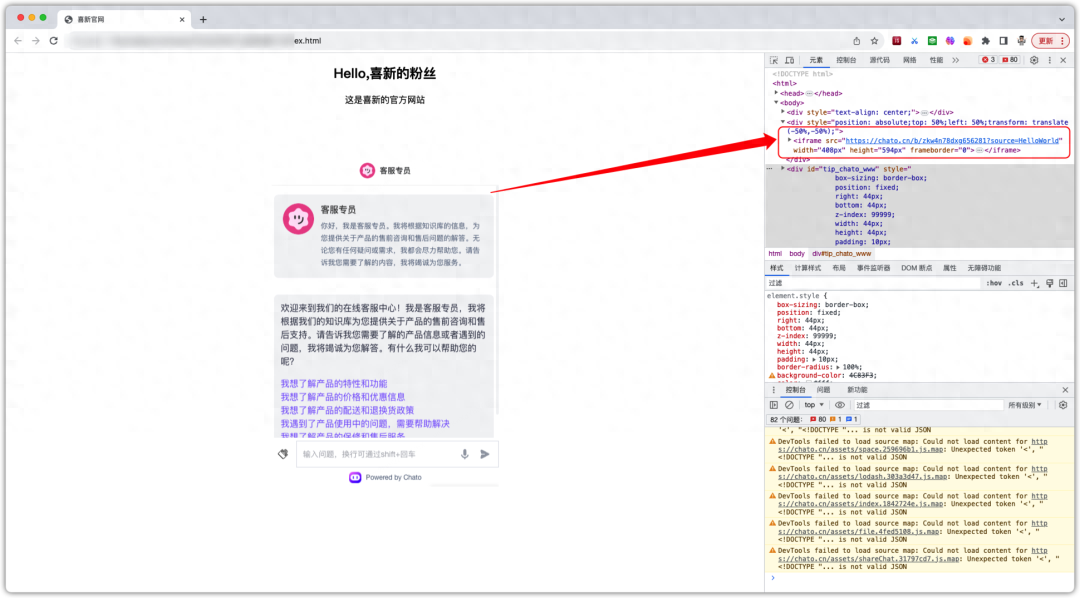Open a new browser tab
1080x598 pixels.
click(203, 19)
